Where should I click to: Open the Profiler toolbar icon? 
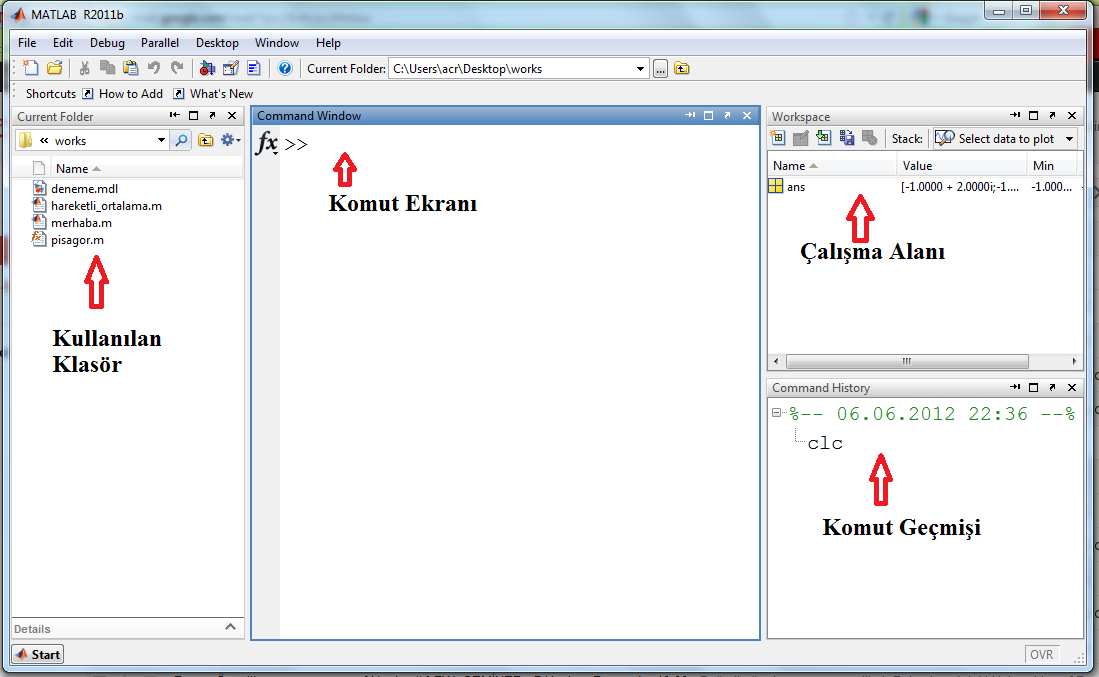[x=254, y=68]
